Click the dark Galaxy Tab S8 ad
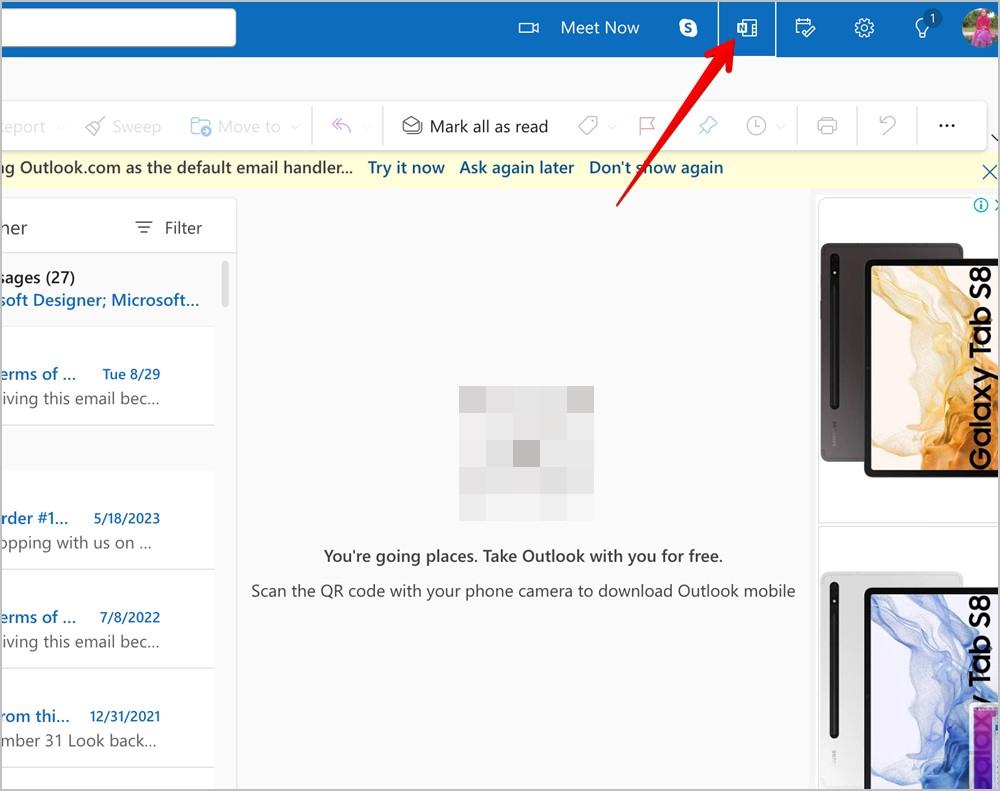 click(x=909, y=360)
